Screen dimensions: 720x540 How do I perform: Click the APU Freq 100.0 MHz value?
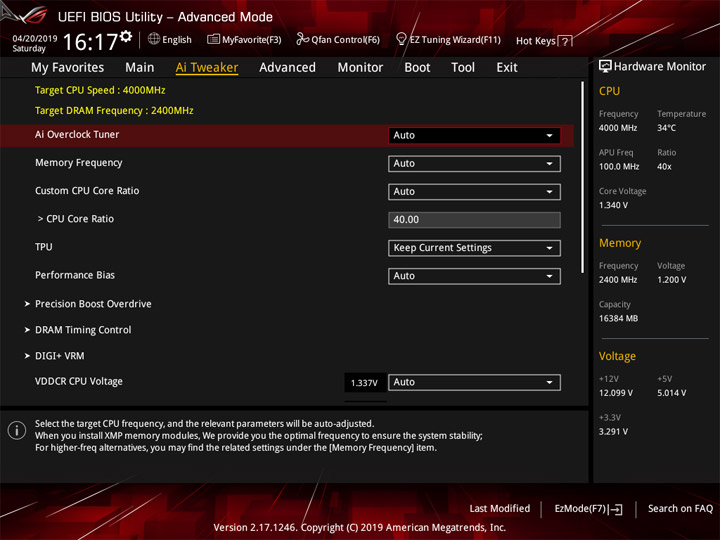619,167
